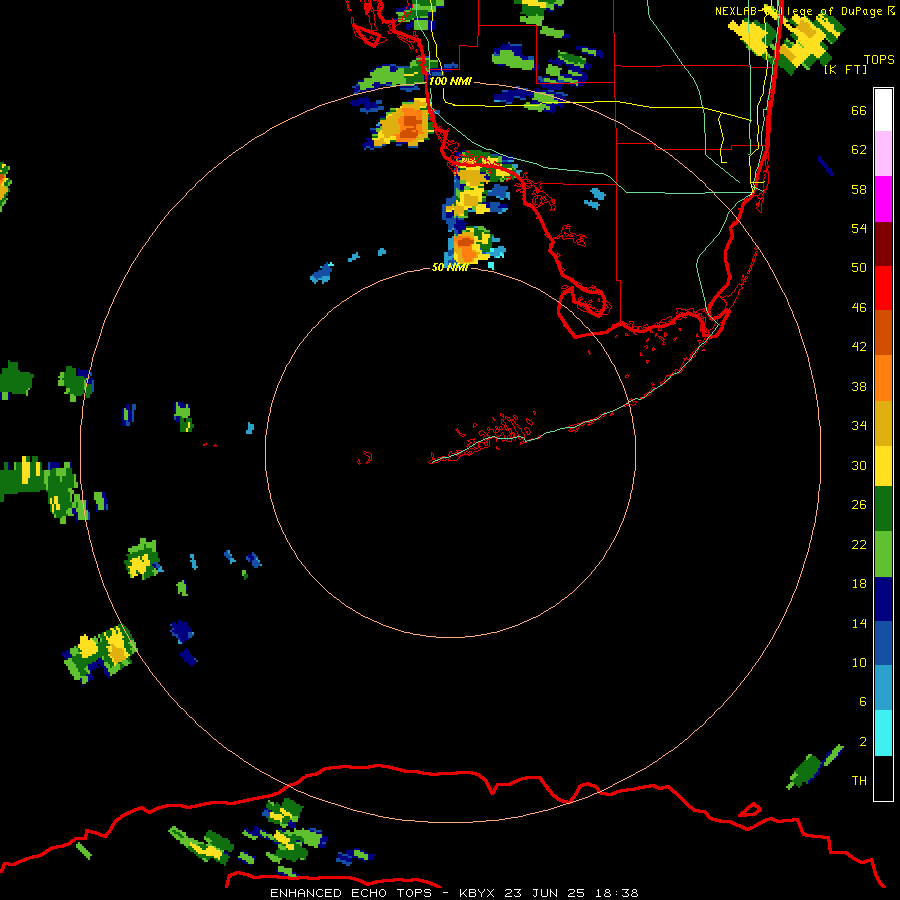Click the 54 value on the scale
This screenshot has height=900, width=900.
coord(859,228)
